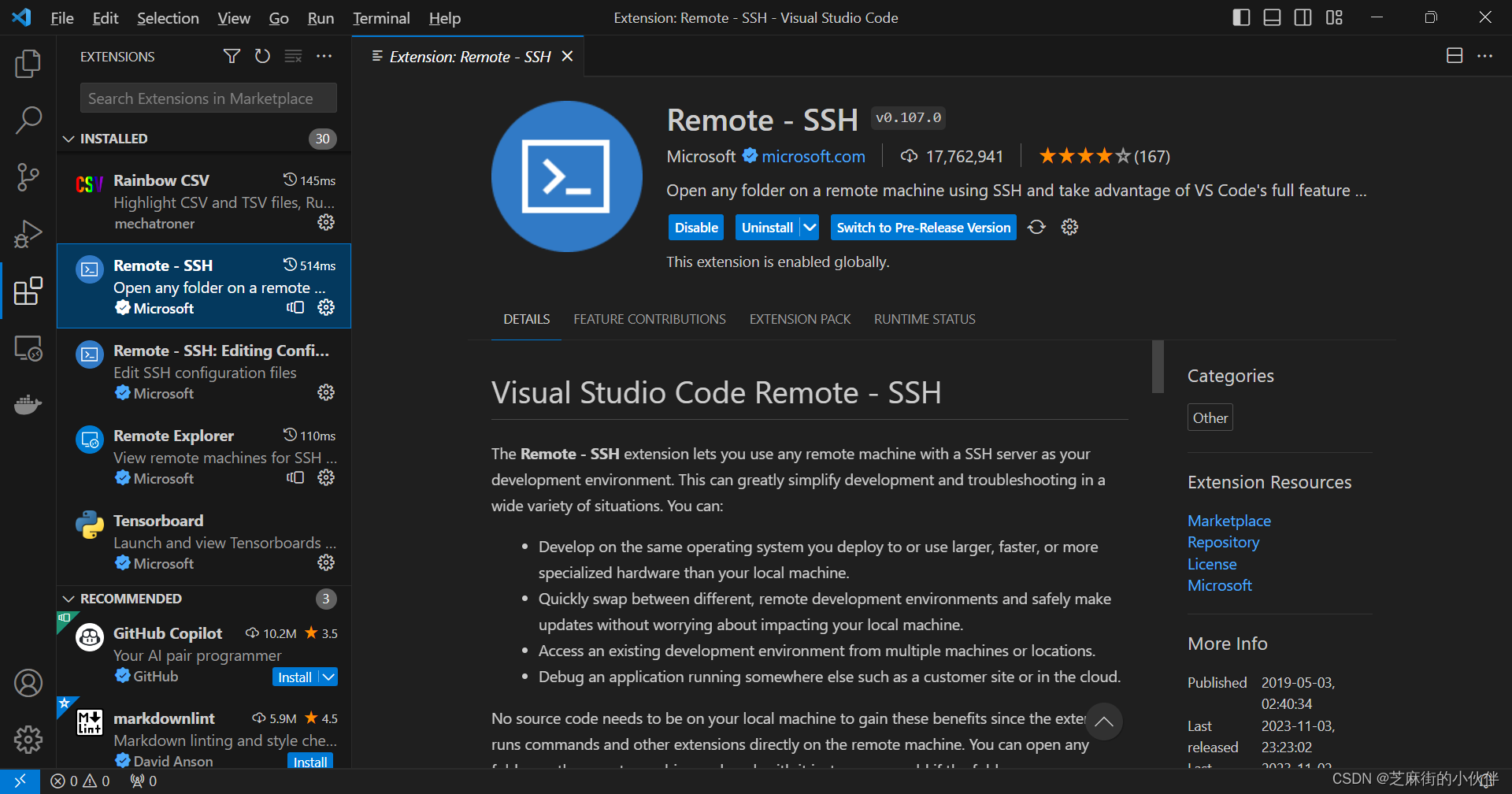Image resolution: width=1512 pixels, height=794 pixels.
Task: Click the star rating (167)
Action: click(1104, 156)
